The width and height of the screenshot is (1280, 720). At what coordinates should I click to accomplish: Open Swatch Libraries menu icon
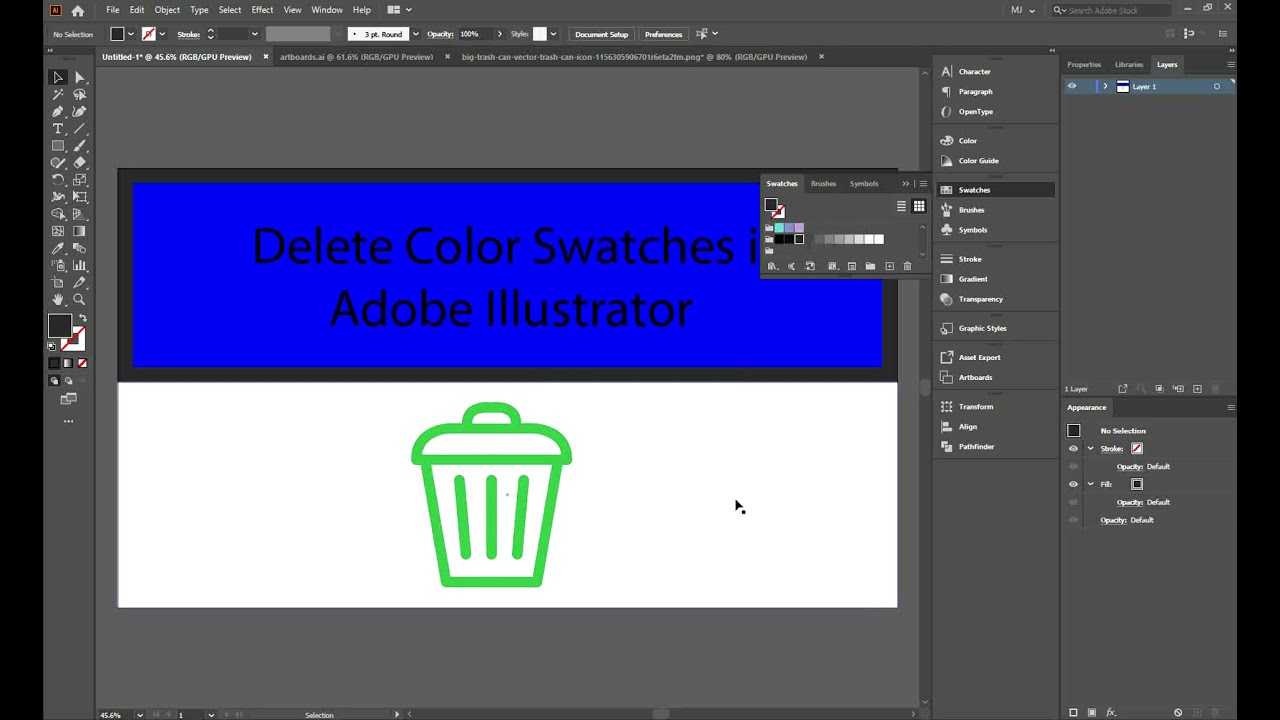point(773,266)
